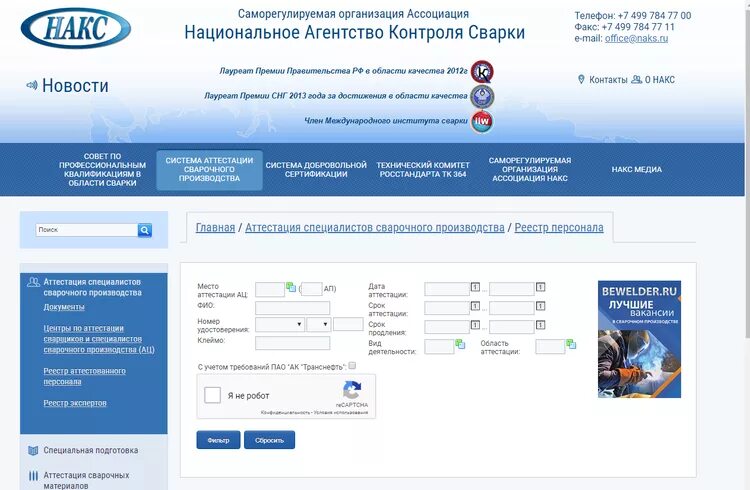
Task: Click into the ФИО input field
Action: click(x=292, y=308)
